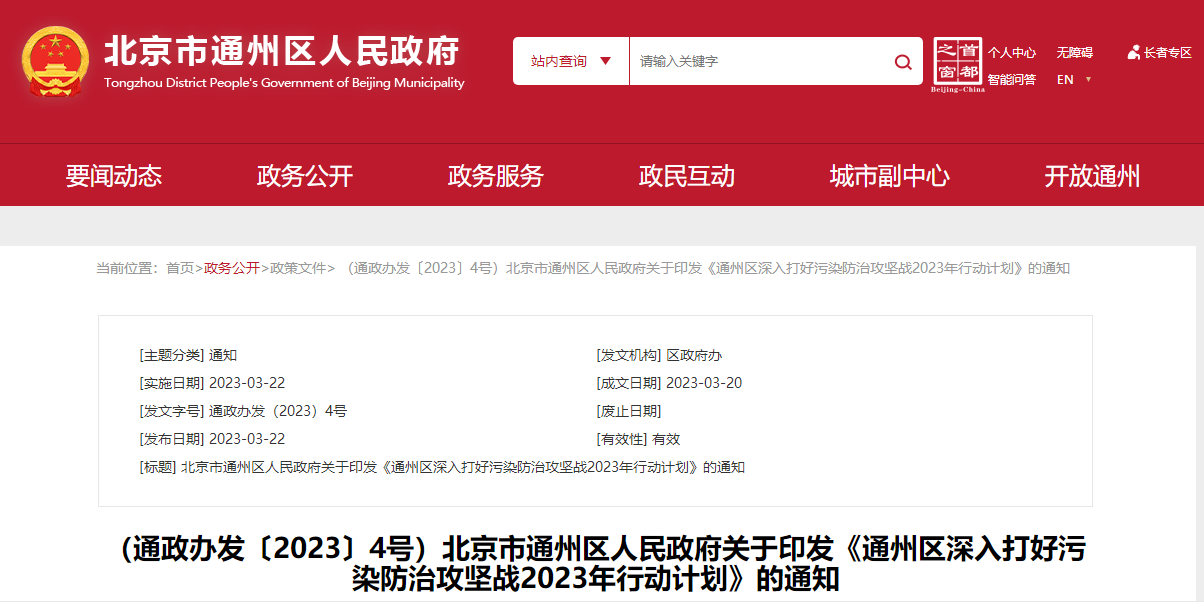Click the 长者专区 person icon
Screen dimensions: 1204x604
pos(1133,52)
